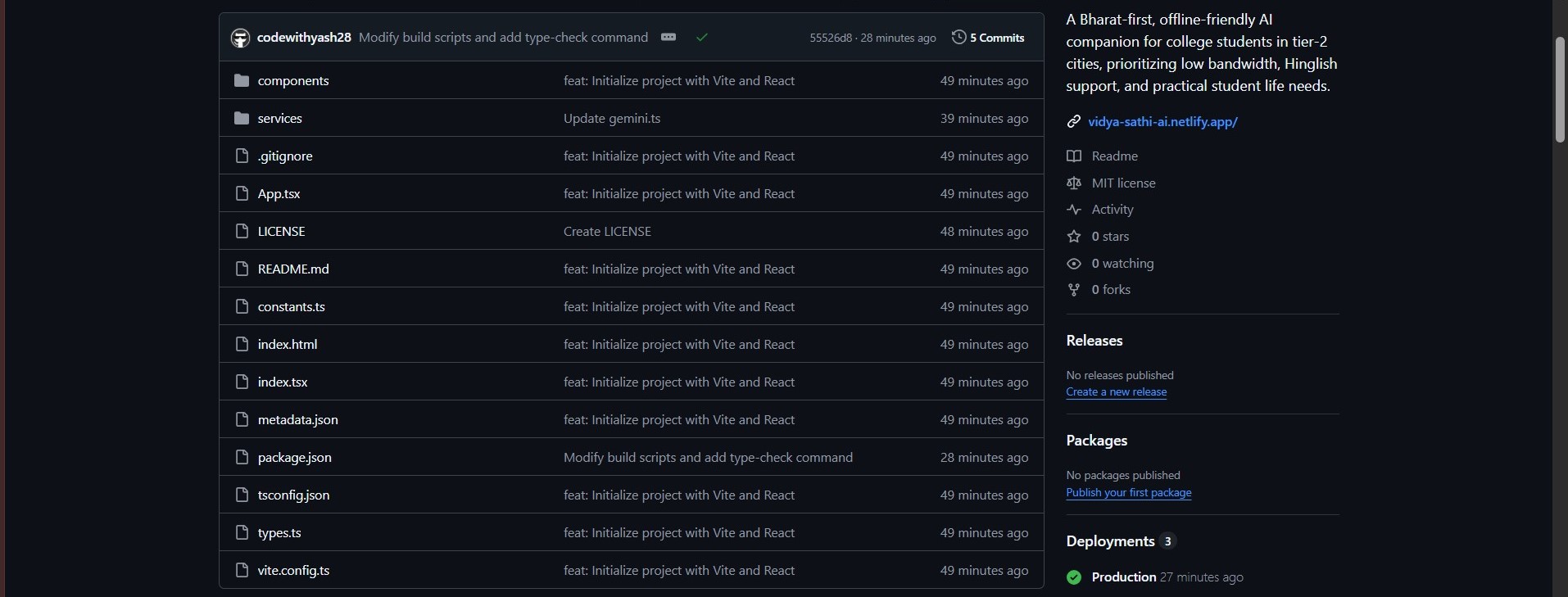The width and height of the screenshot is (1568, 597).
Task: Open the header commit message 'Modify build scripts'
Action: pyautogui.click(x=503, y=38)
